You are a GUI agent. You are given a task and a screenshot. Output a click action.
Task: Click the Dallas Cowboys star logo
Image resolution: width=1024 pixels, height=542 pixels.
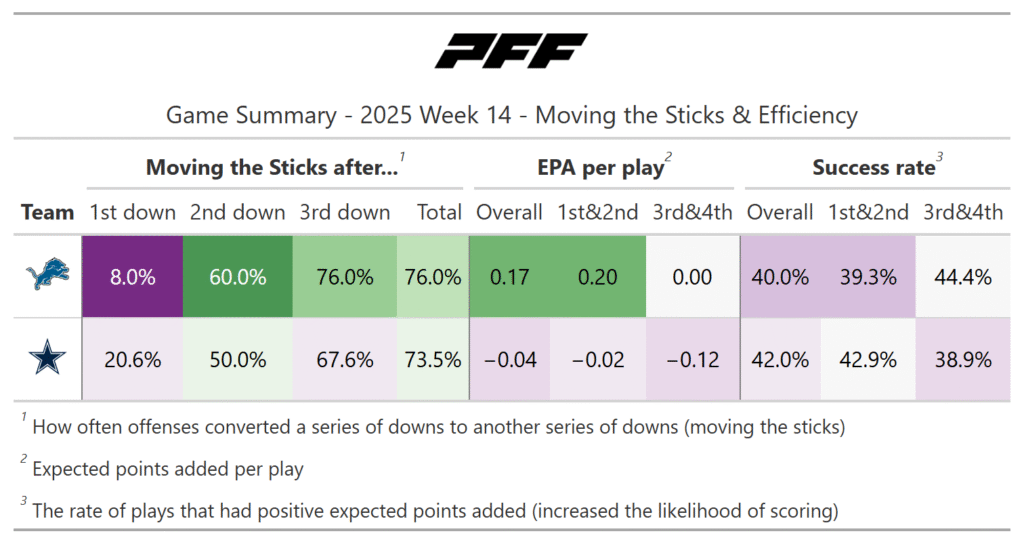pos(48,360)
